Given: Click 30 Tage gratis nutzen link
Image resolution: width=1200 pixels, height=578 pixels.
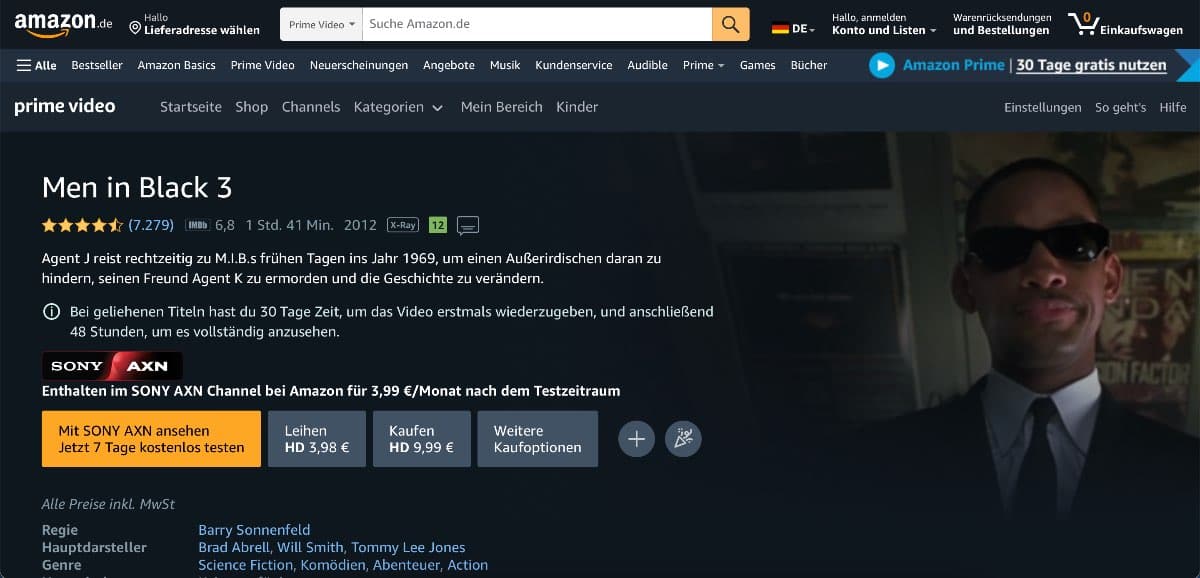Looking at the screenshot, I should (x=1091, y=65).
